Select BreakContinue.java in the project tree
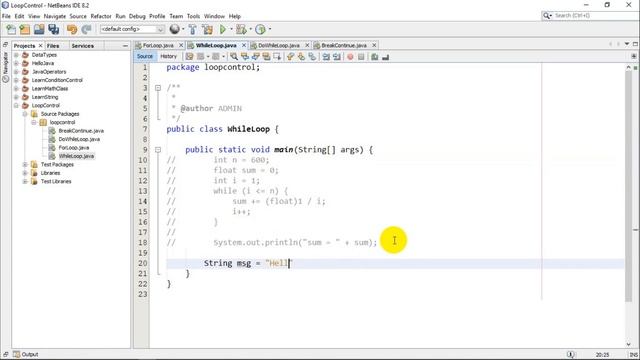Viewport: 640px width, 360px height. click(x=81, y=131)
